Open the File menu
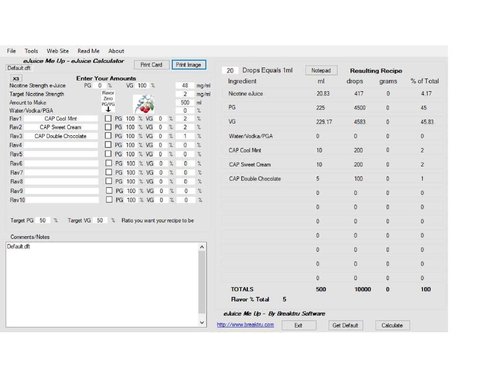The height and width of the screenshot is (386, 500). pos(11,51)
